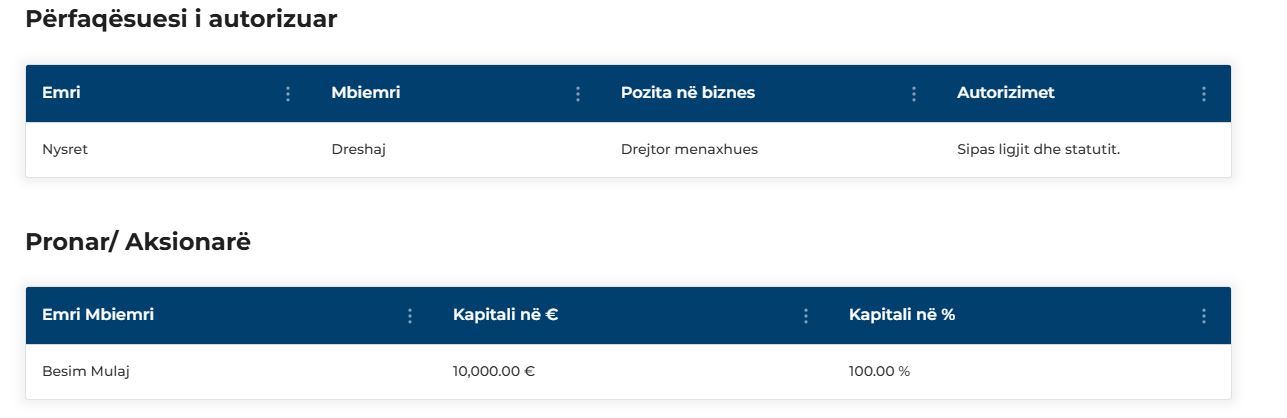Open the Emri column options menu
The image size is (1287, 418).
tap(288, 94)
